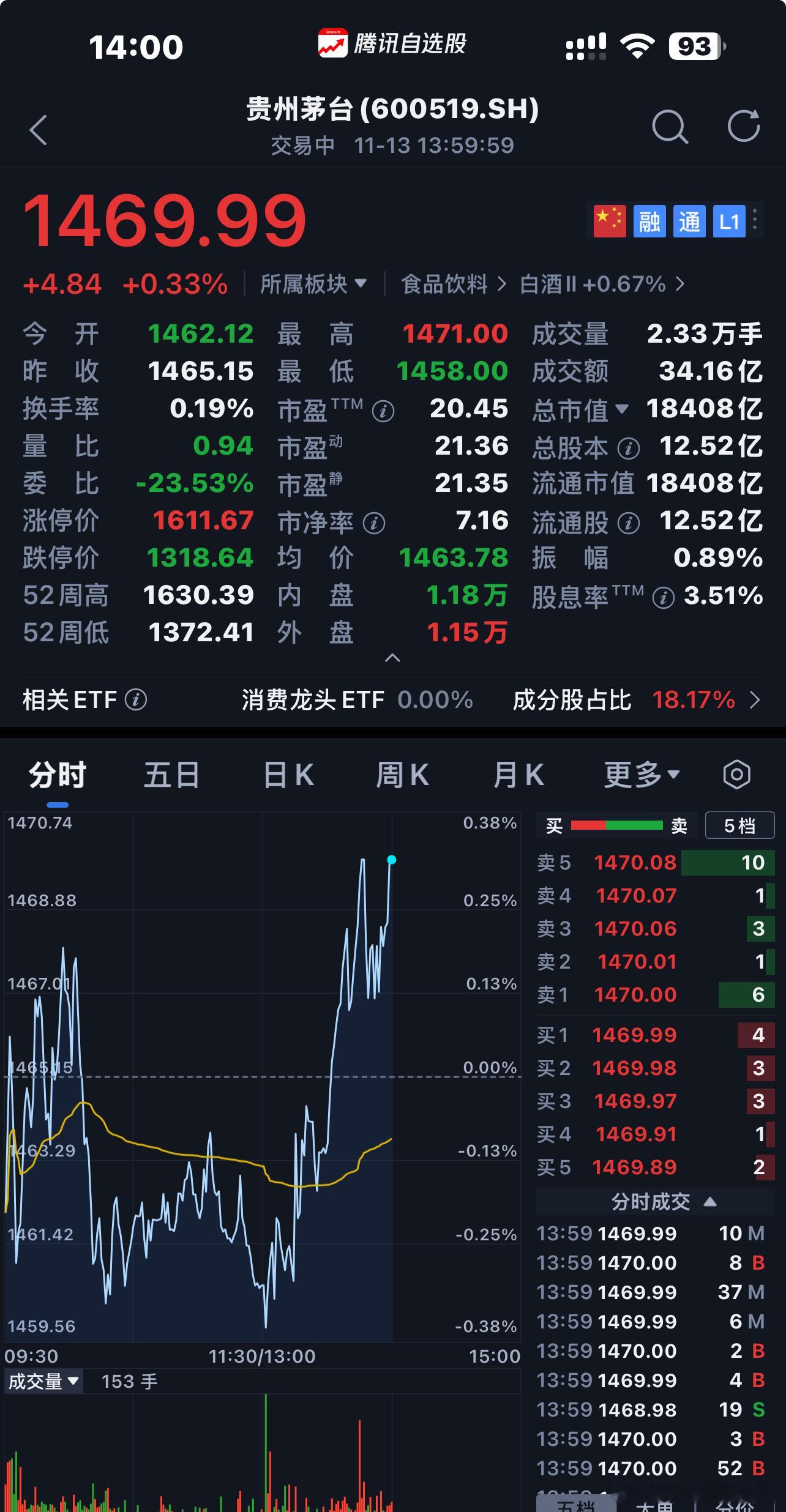The image size is (786, 1512).
Task: Refresh quote with circular arrow icon
Action: [744, 126]
